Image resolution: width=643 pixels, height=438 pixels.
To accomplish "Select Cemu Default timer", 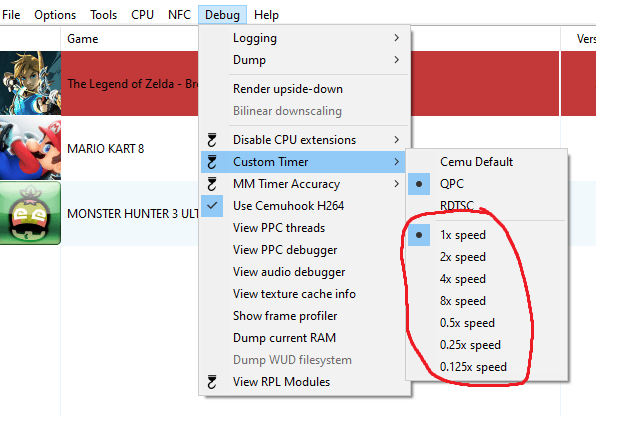I will point(487,162).
